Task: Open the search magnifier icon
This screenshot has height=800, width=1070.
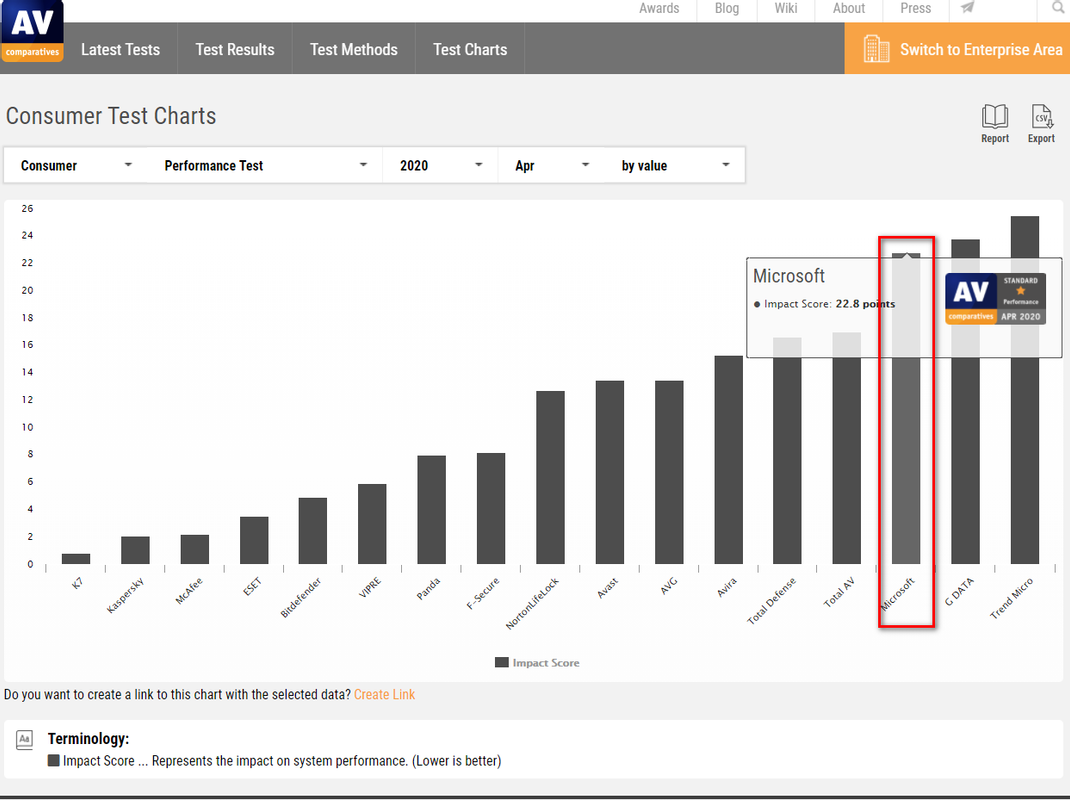Action: 1058,8
